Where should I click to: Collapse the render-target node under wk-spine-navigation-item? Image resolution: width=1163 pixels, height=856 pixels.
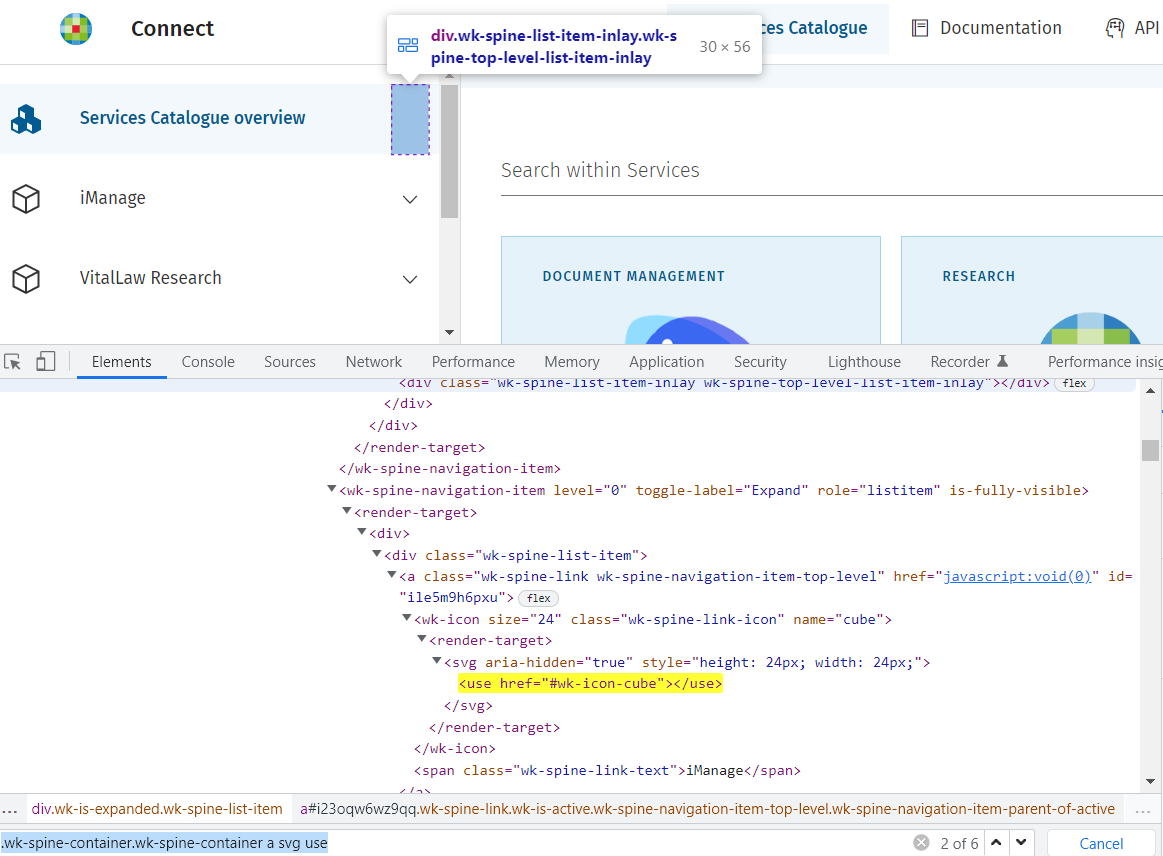coord(346,511)
